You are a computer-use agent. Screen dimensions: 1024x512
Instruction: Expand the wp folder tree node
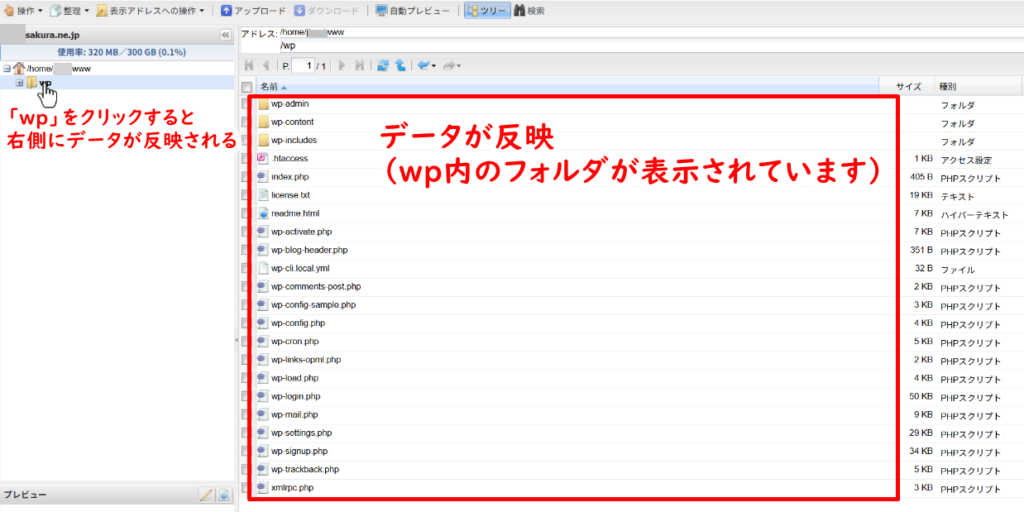click(19, 83)
